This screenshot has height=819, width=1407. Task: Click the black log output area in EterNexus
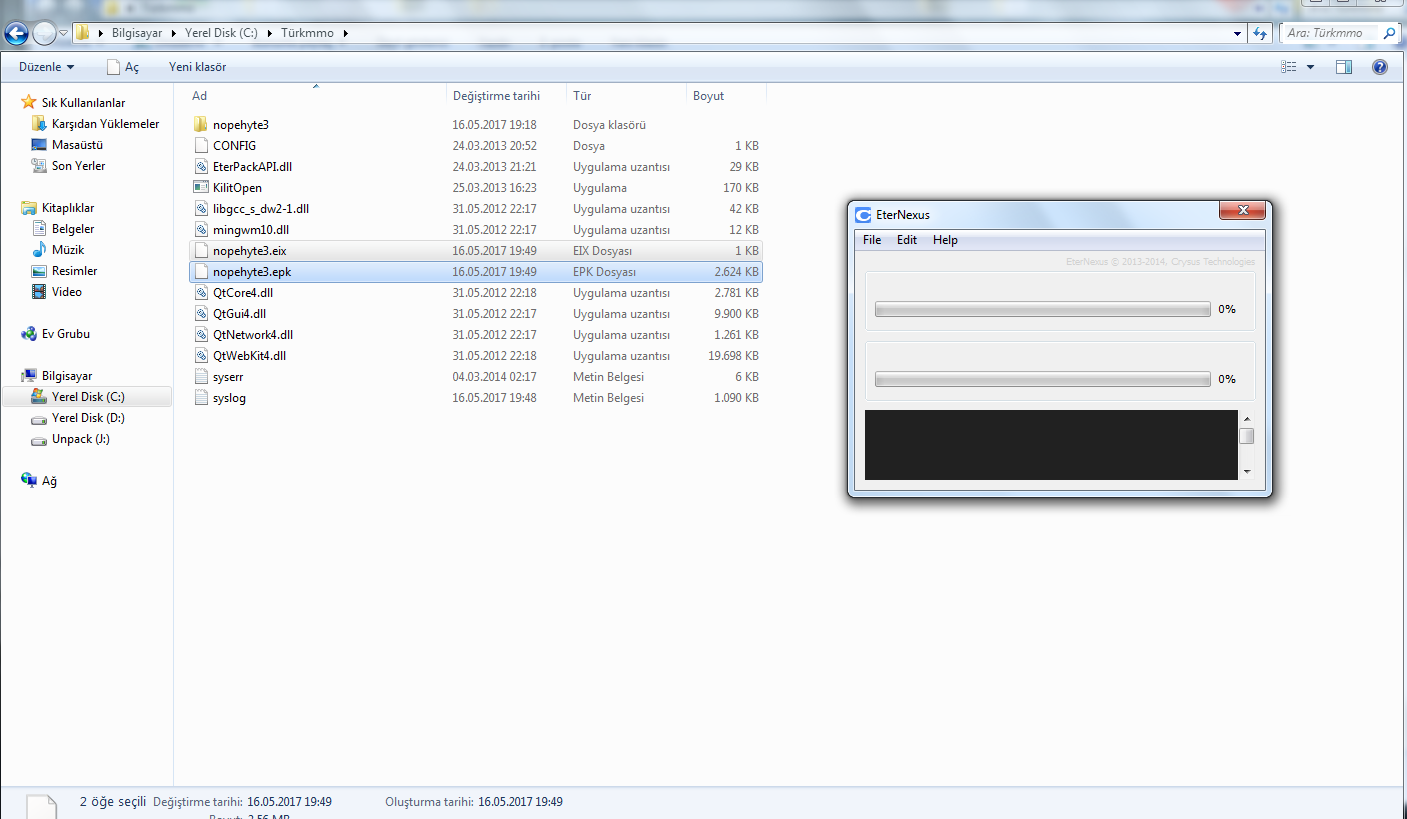[x=1051, y=444]
